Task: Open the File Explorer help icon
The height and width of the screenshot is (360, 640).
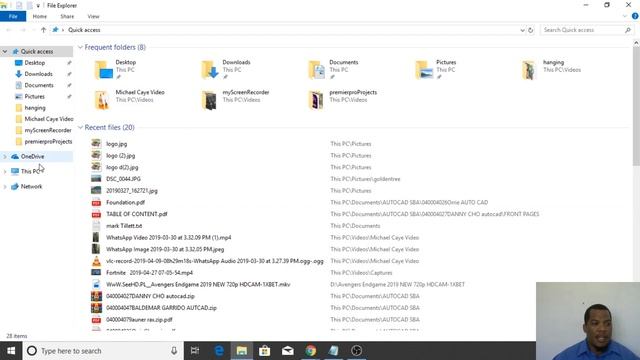Action: 635,16
